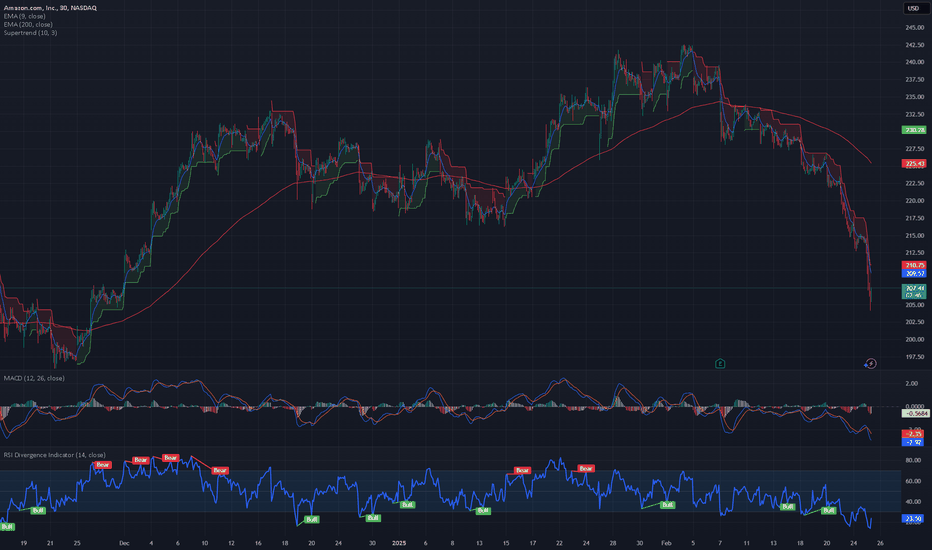Image resolution: width=932 pixels, height=550 pixels.
Task: Click the 245.00 price scale label
Action: pyautogui.click(x=915, y=27)
